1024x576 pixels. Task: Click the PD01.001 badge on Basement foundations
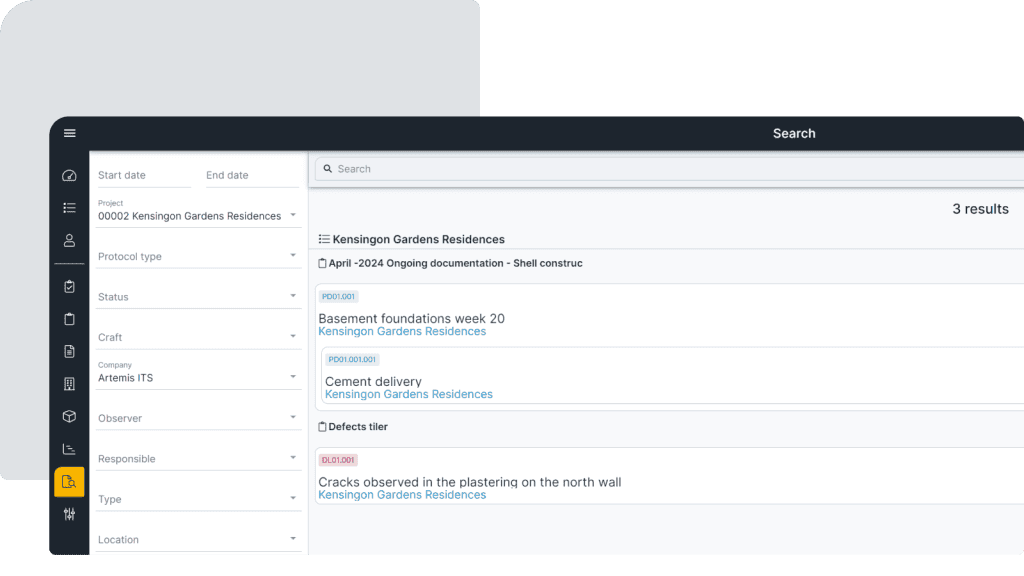[x=338, y=296]
